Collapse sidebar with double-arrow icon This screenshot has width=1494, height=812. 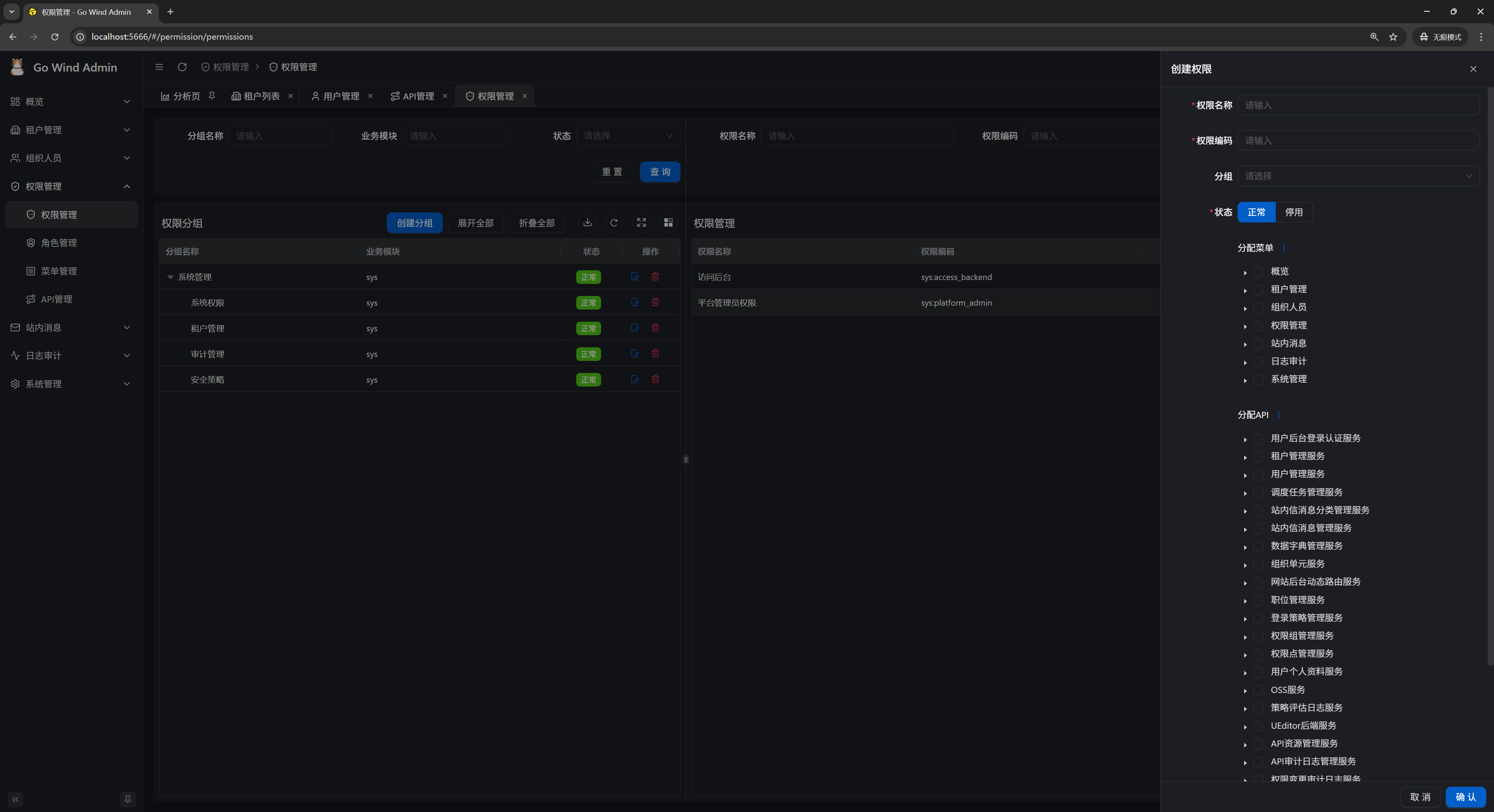pos(16,799)
